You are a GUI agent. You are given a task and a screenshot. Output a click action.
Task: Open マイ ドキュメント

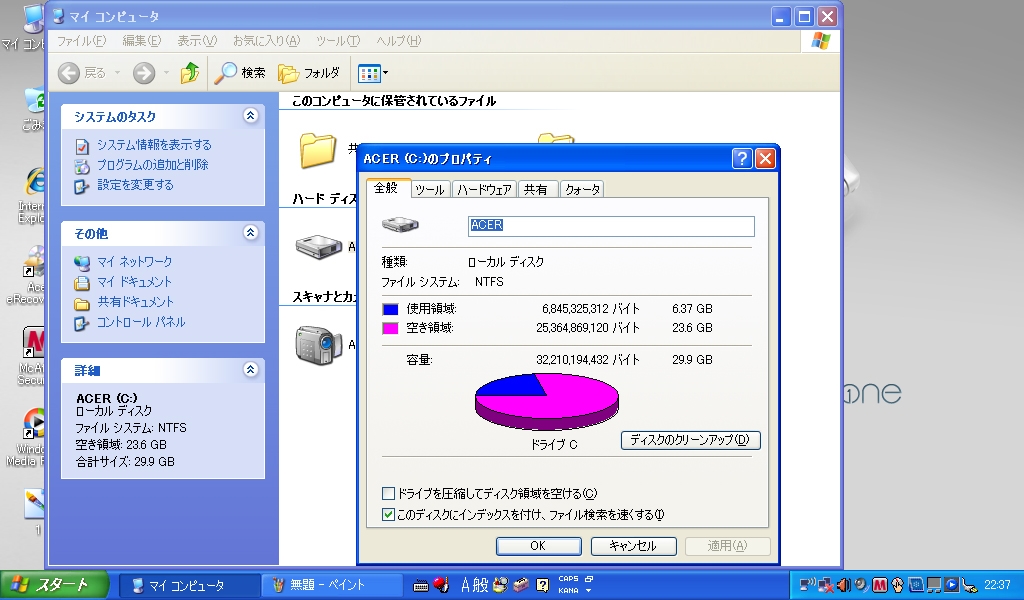click(x=134, y=282)
